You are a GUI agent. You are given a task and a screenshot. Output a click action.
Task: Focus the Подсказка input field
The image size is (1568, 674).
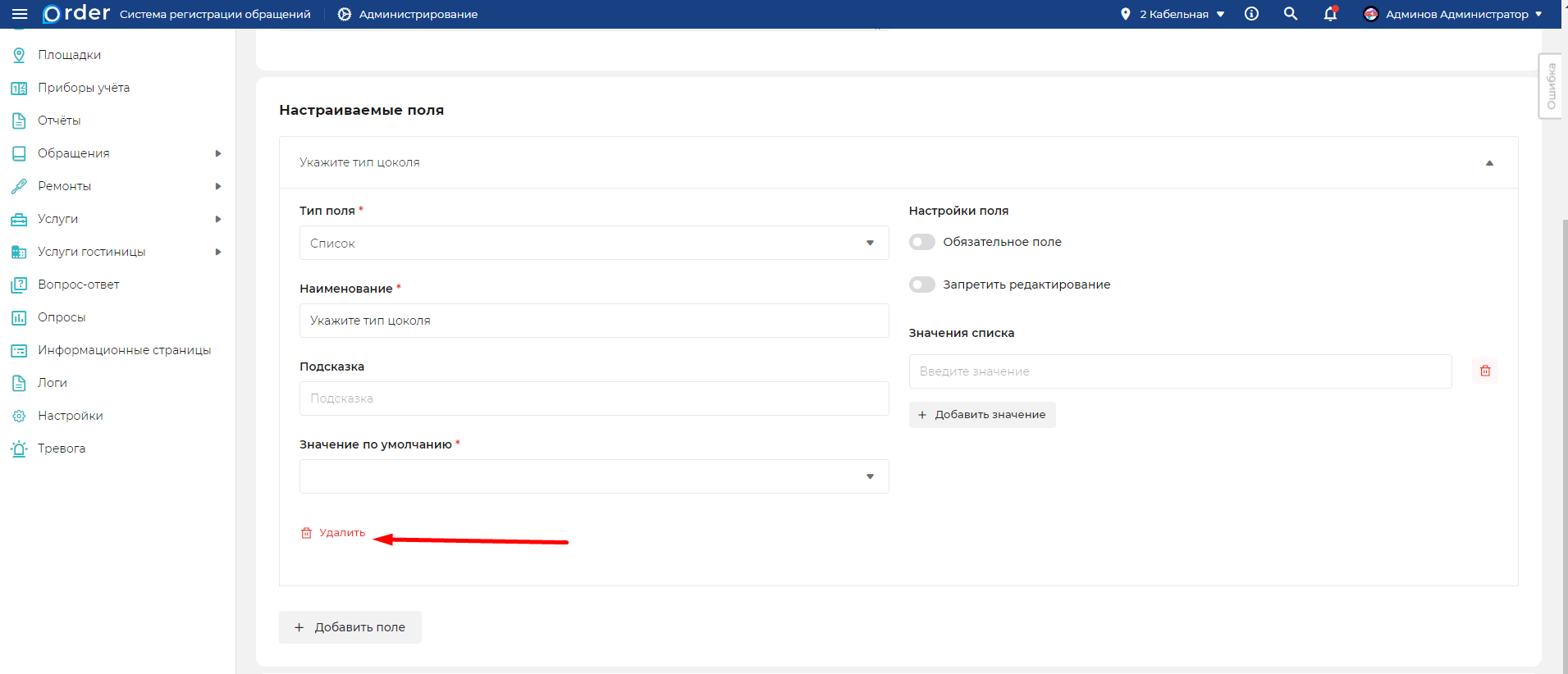click(593, 398)
